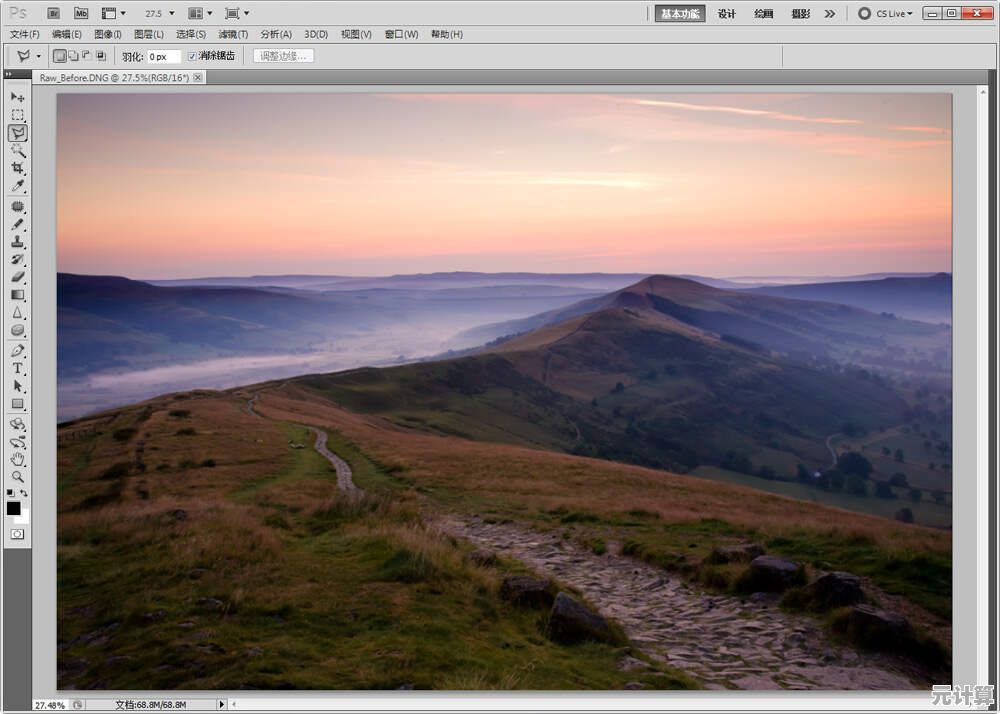The height and width of the screenshot is (714, 1000).
Task: Open the 27.5 zoom level dropdown
Action: click(159, 14)
